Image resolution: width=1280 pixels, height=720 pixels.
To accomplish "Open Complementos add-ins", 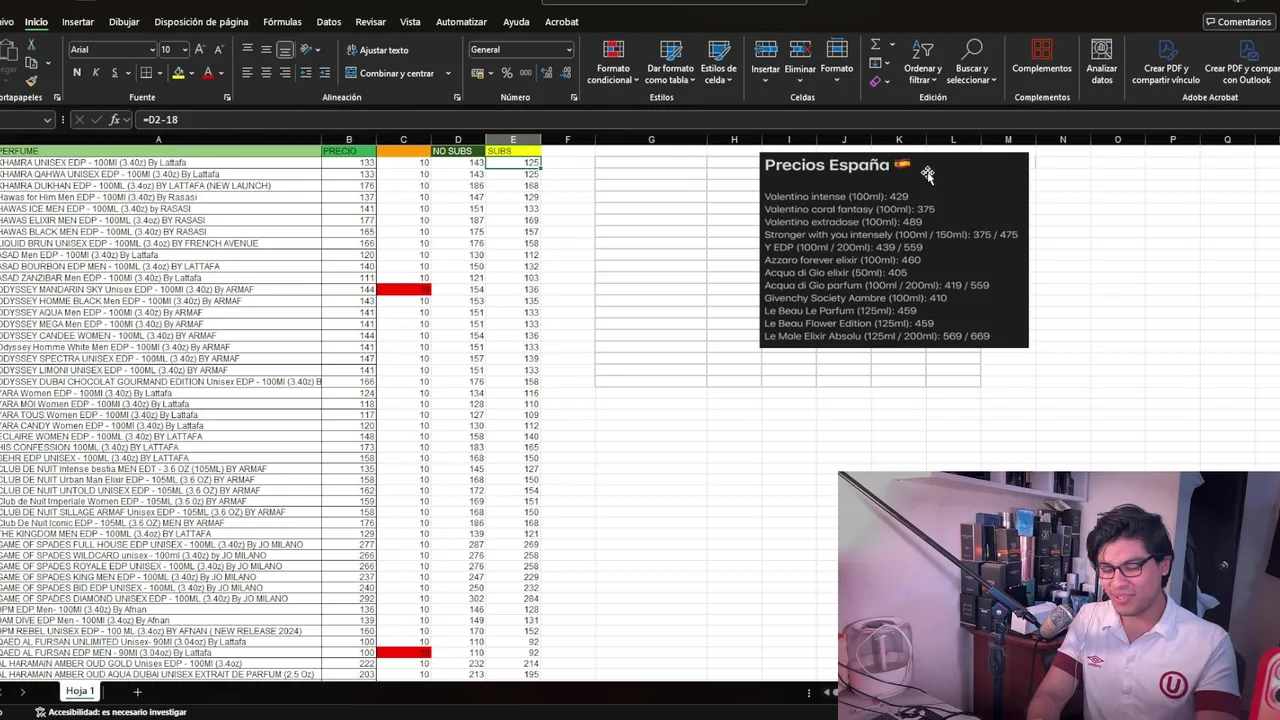I will [x=1042, y=57].
